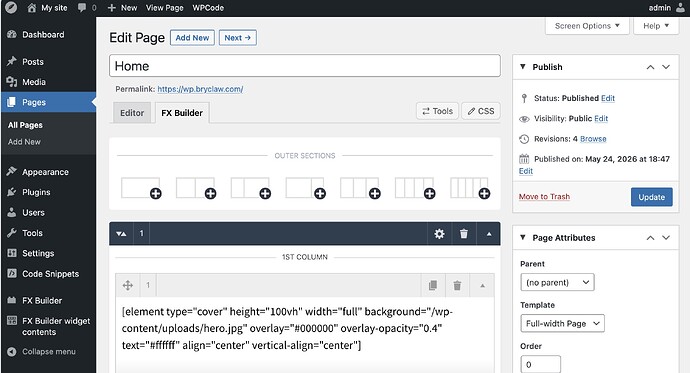Click the Home title field
The width and height of the screenshot is (690, 373).
click(x=305, y=66)
